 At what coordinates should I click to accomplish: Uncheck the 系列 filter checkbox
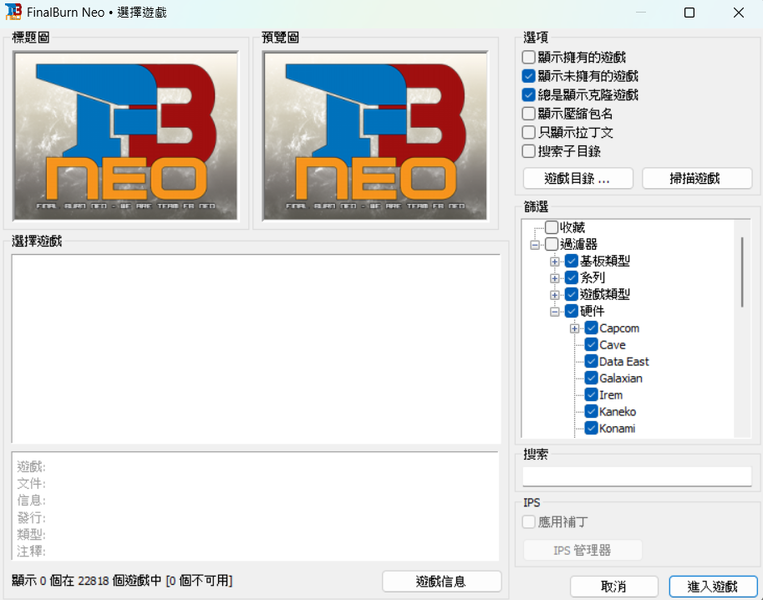[571, 278]
